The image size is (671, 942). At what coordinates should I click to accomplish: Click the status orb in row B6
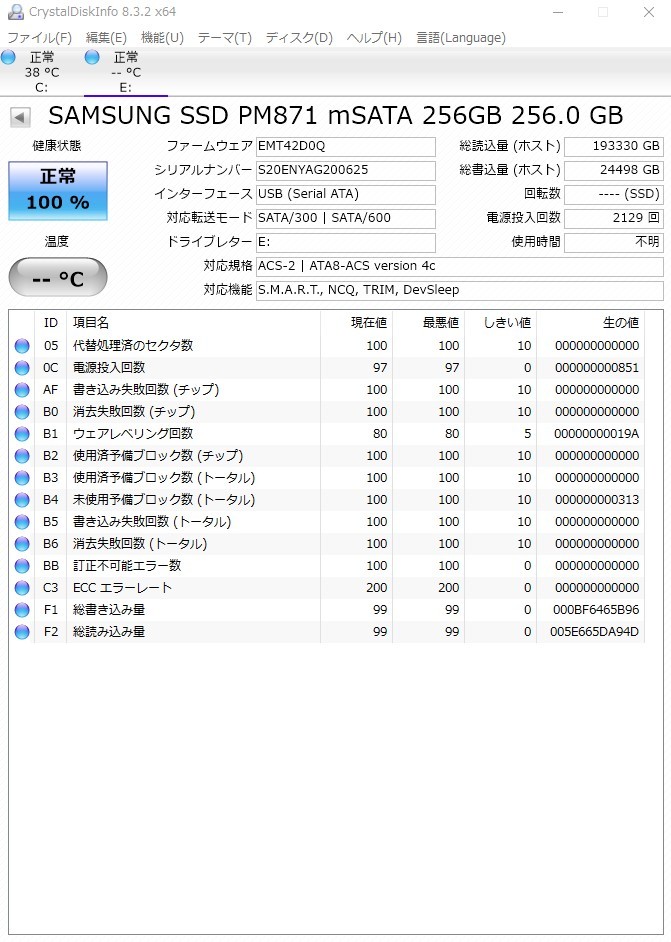point(22,544)
